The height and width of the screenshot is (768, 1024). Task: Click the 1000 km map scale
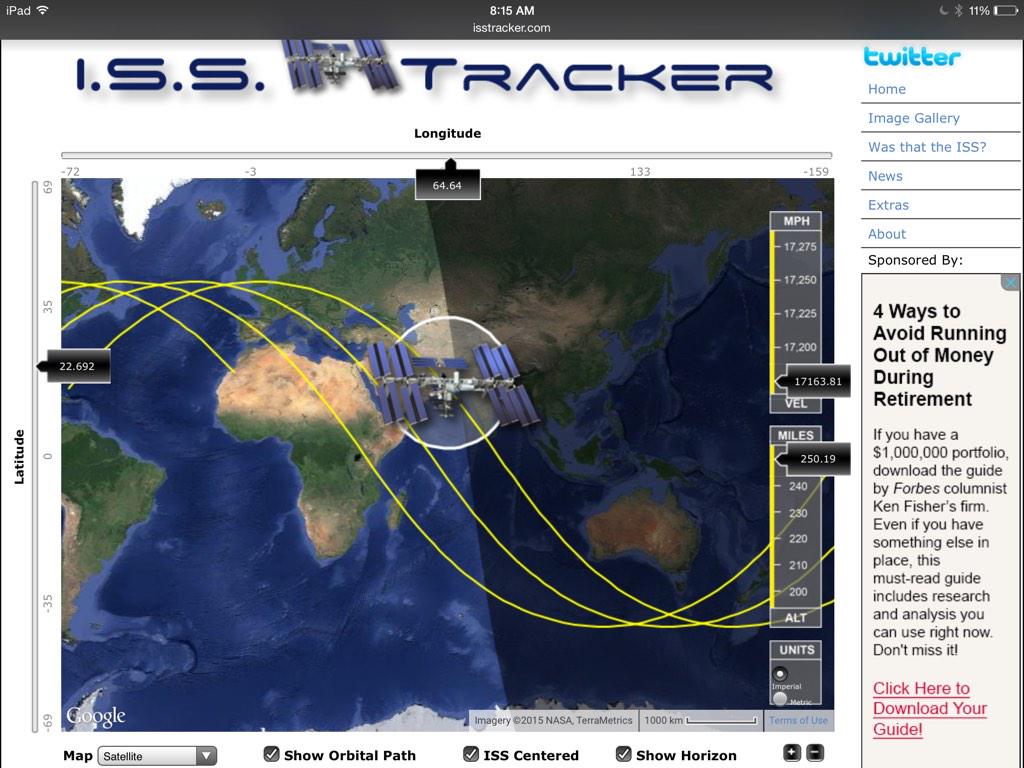(700, 720)
